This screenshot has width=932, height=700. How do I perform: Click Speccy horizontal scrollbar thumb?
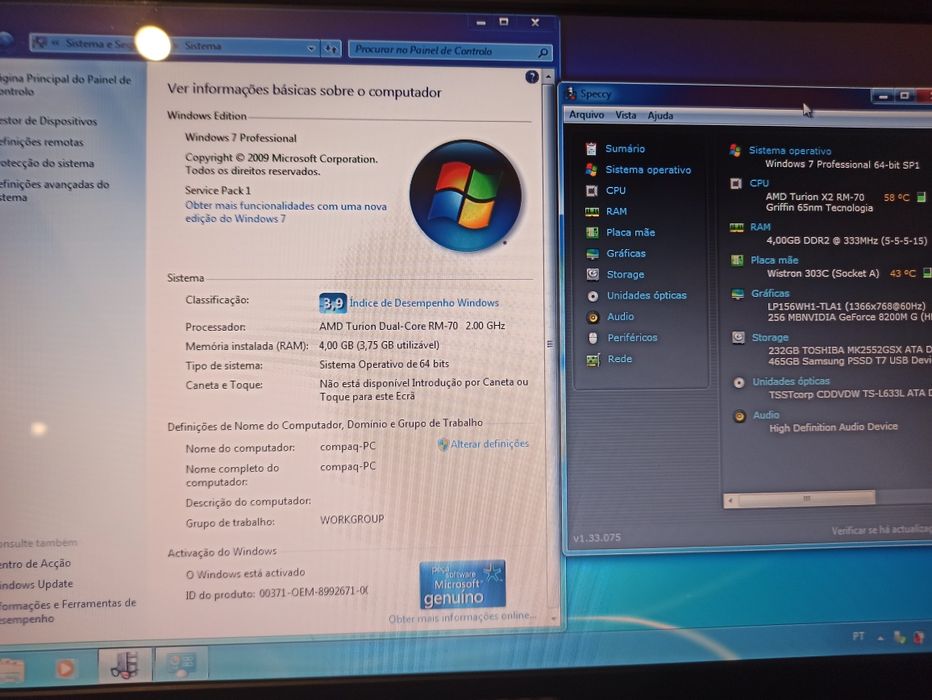[806, 499]
